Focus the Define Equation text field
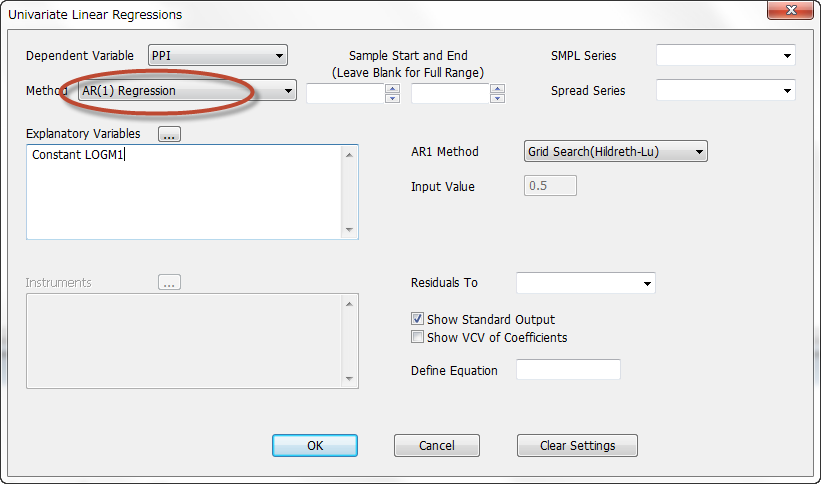The width and height of the screenshot is (821, 484). 569,370
